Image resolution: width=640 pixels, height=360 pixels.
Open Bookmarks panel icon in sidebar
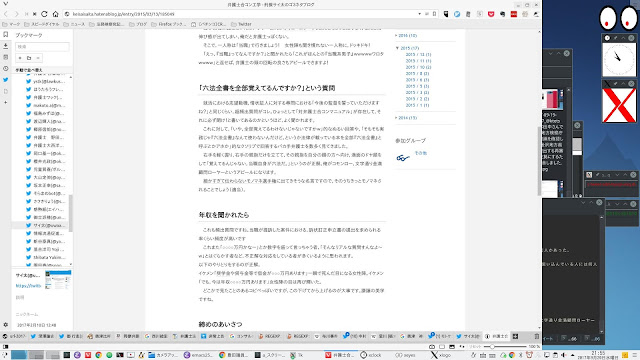point(5,35)
